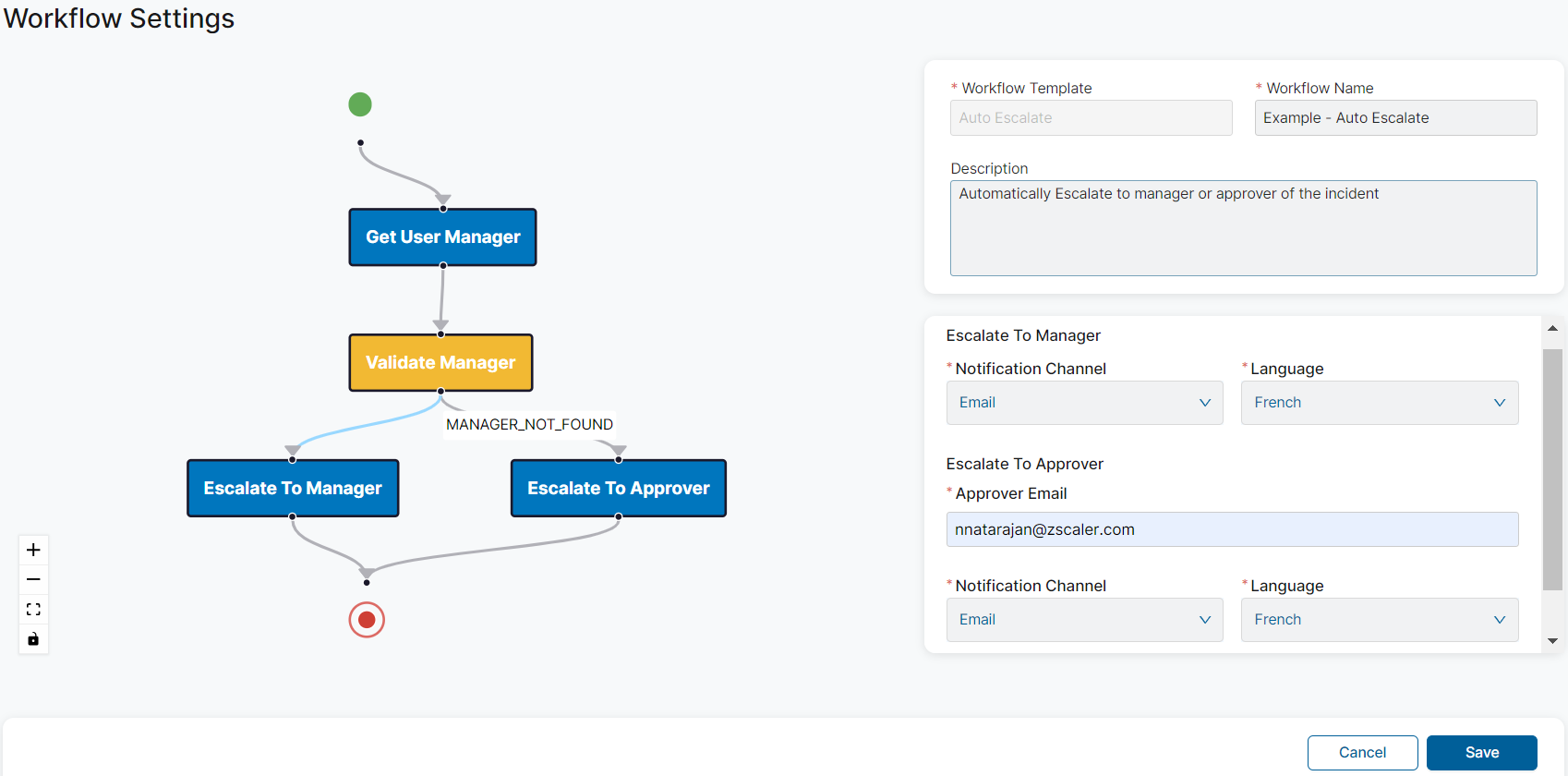Screen dimensions: 1568x776
Task: Zoom in on the workflow canvas
Action: 33,550
